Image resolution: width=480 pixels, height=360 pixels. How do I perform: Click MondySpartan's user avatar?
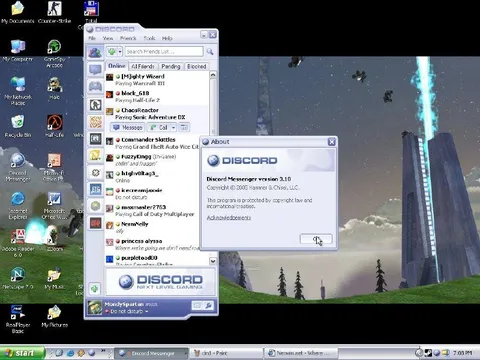pyautogui.click(x=94, y=307)
